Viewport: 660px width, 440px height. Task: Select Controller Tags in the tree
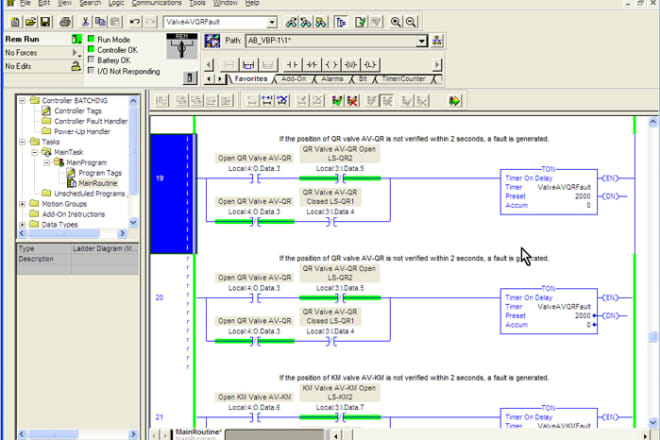[x=77, y=111]
